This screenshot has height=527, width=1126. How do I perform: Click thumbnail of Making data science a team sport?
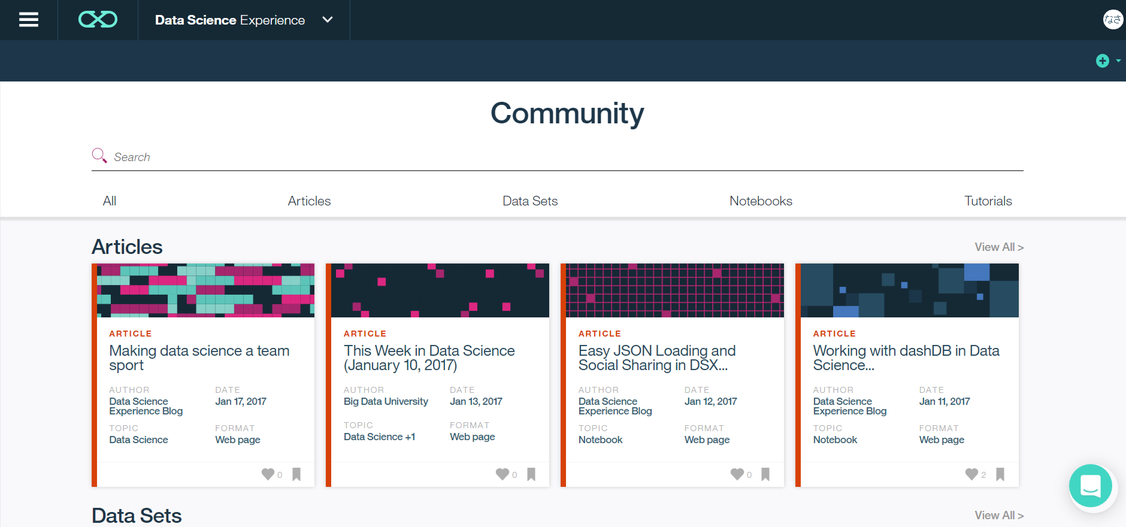(x=205, y=290)
